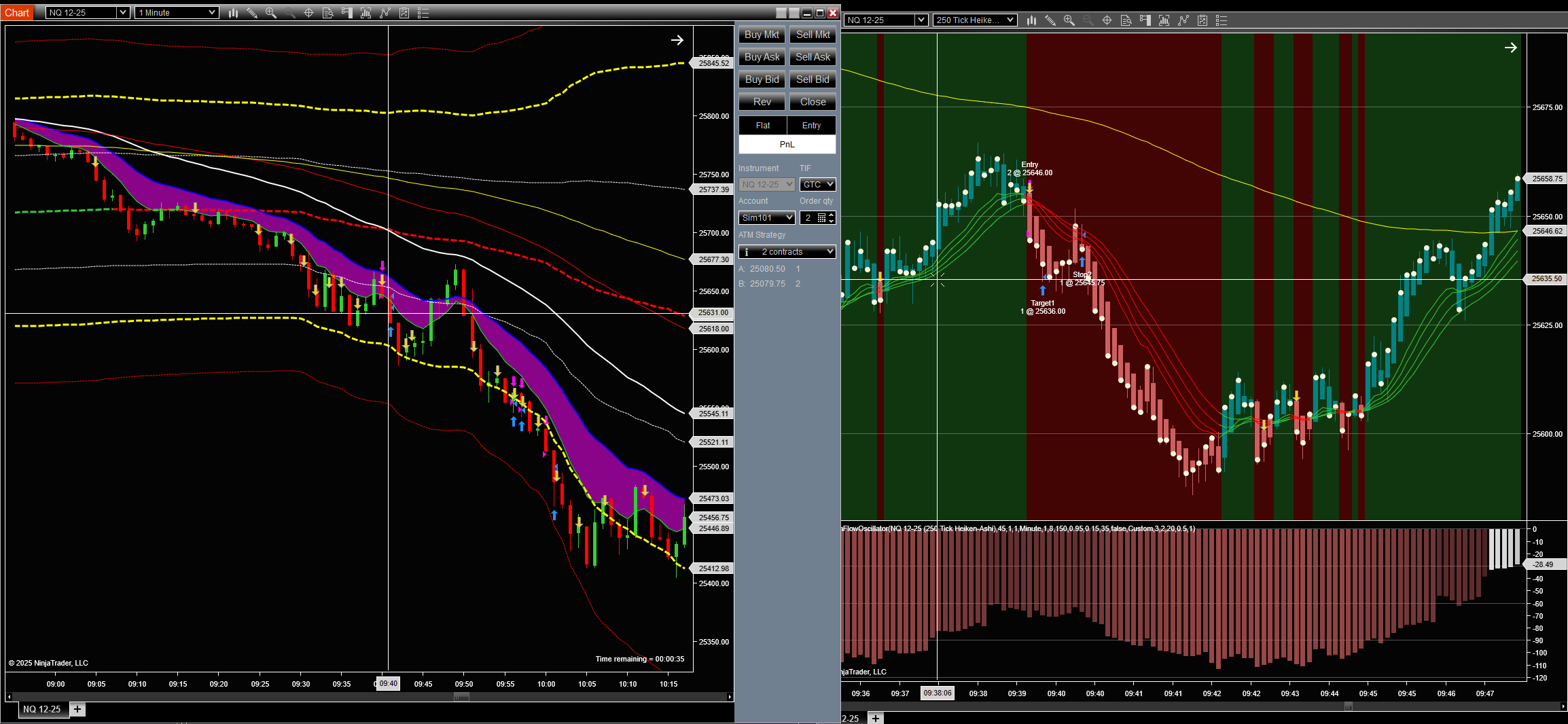Open chart properties list icon on 250 Tick chart
Screen dimensions: 1568x724
pos(1222,20)
